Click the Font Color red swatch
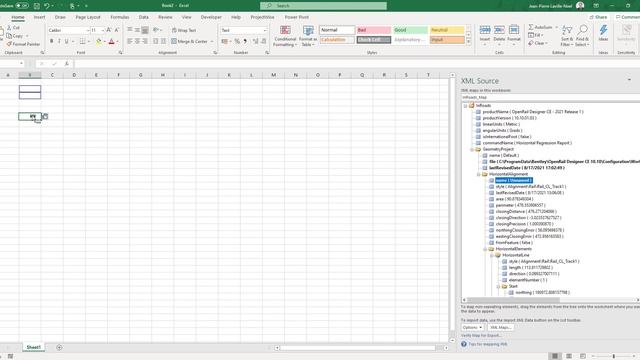640x360 pixels. [x=111, y=41]
